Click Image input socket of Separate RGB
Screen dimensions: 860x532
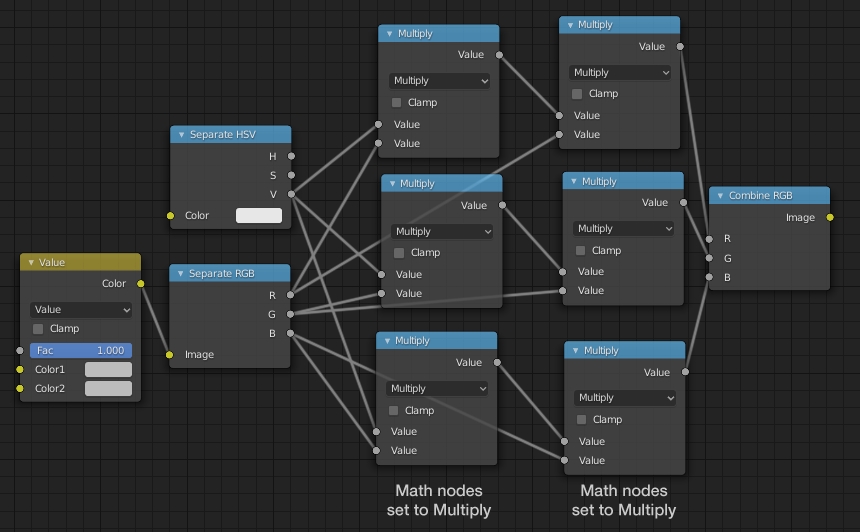[x=169, y=355]
